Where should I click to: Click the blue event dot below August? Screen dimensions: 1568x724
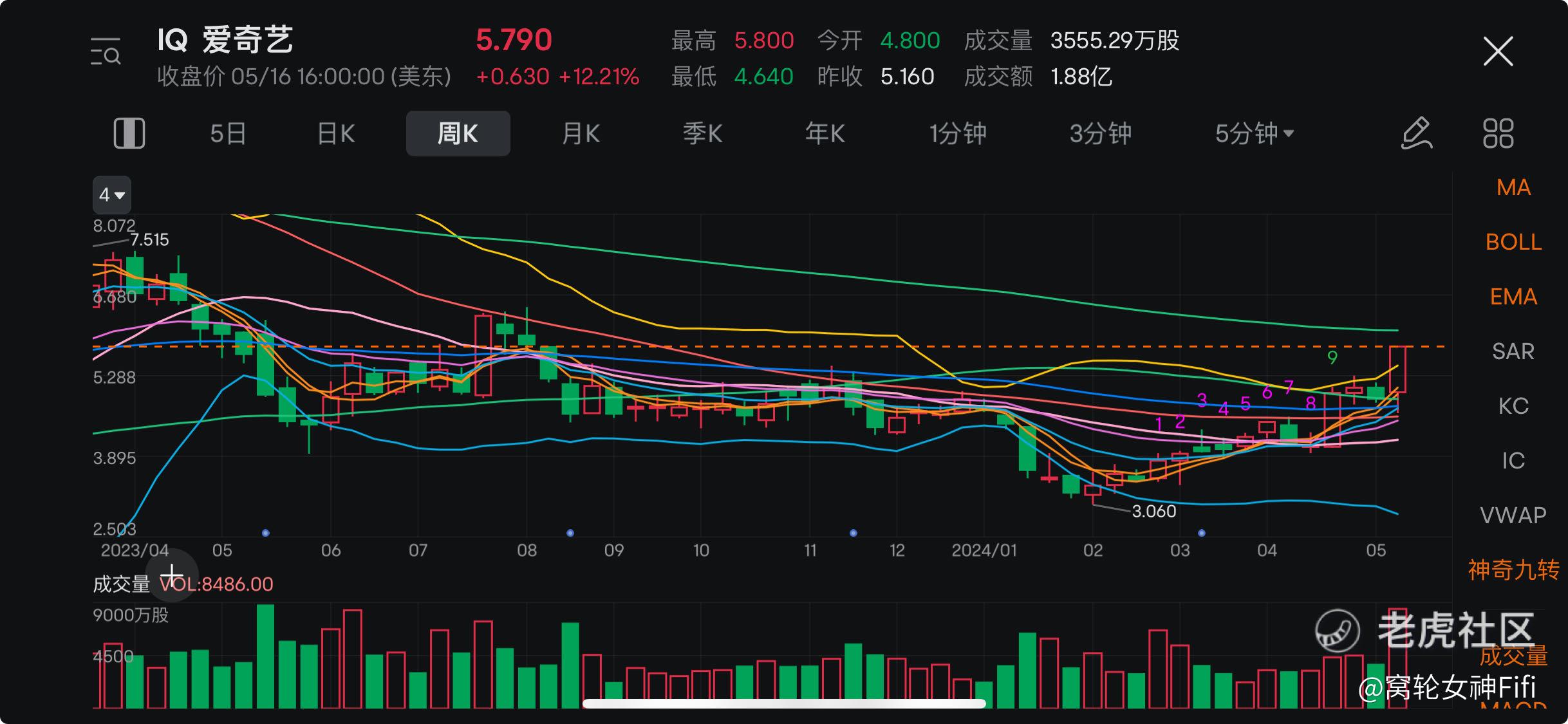pos(570,533)
